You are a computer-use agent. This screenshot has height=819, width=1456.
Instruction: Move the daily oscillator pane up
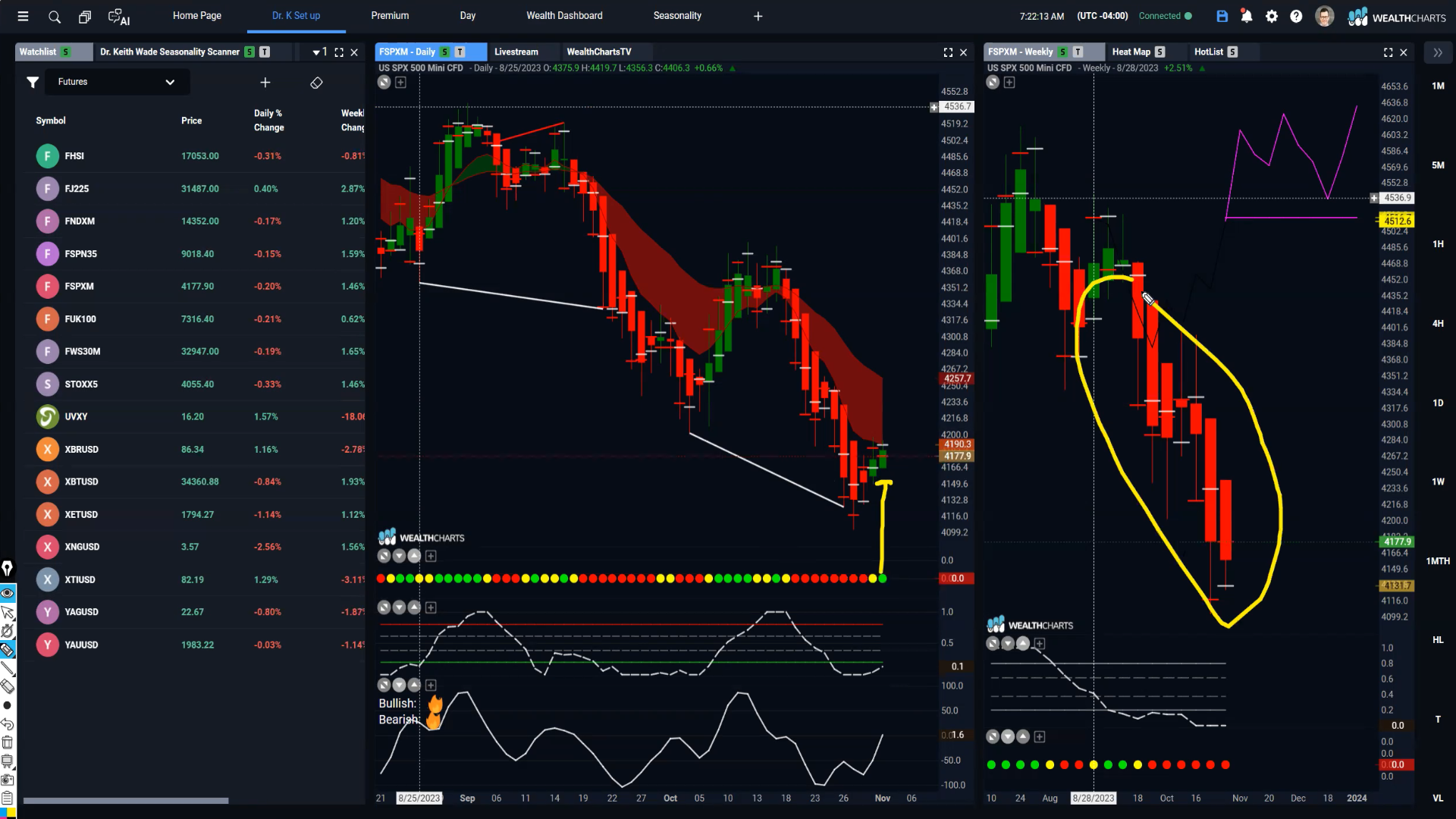[415, 607]
